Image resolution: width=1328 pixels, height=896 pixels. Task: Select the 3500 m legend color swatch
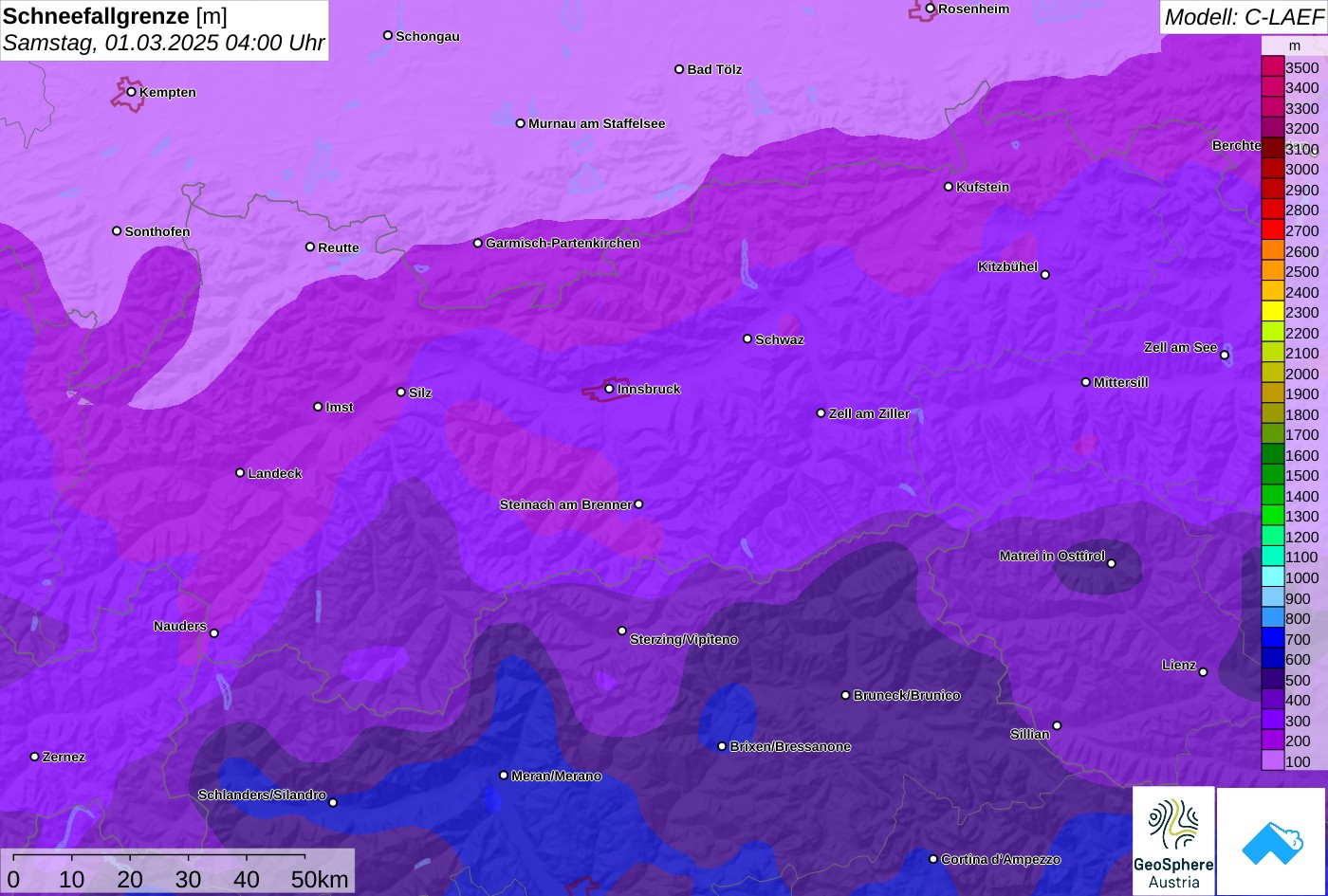coord(1272,67)
